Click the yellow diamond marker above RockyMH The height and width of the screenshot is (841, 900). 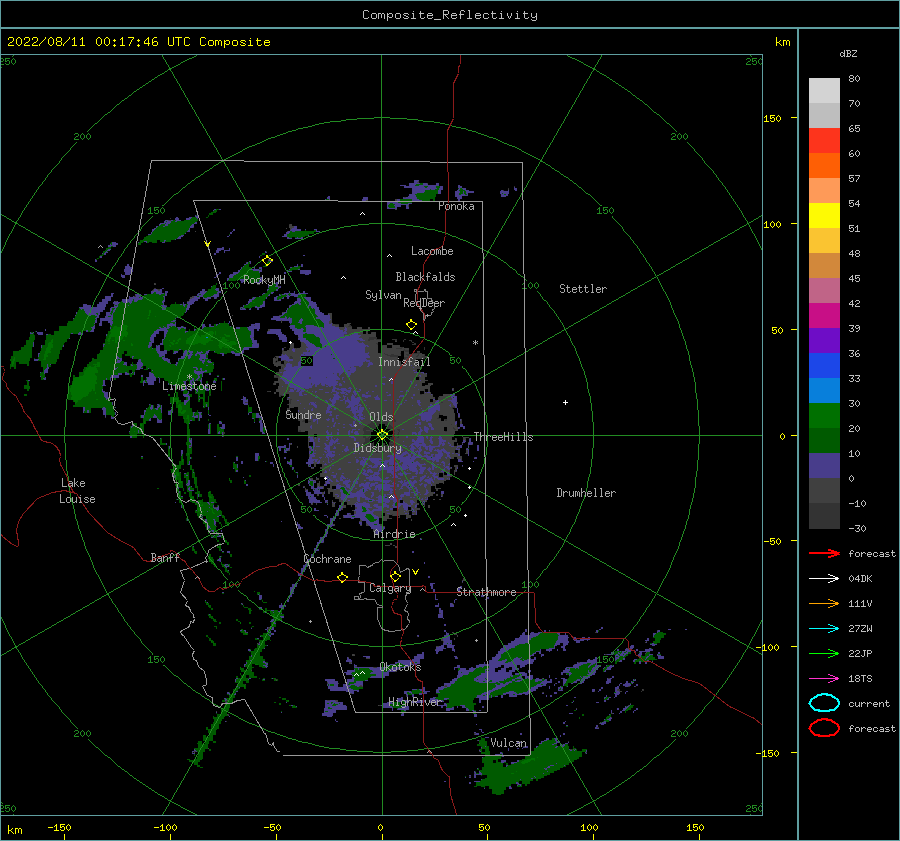(x=267, y=261)
